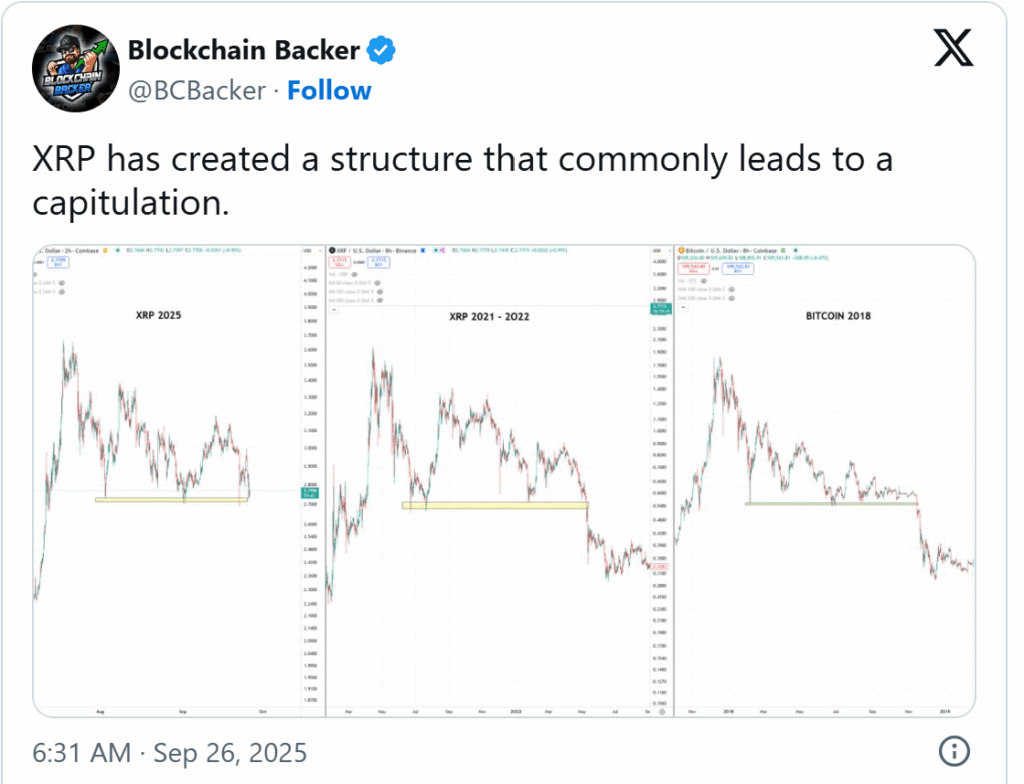Click the Bitcoin coin icon in right chart
This screenshot has width=1024, height=784.
(682, 250)
